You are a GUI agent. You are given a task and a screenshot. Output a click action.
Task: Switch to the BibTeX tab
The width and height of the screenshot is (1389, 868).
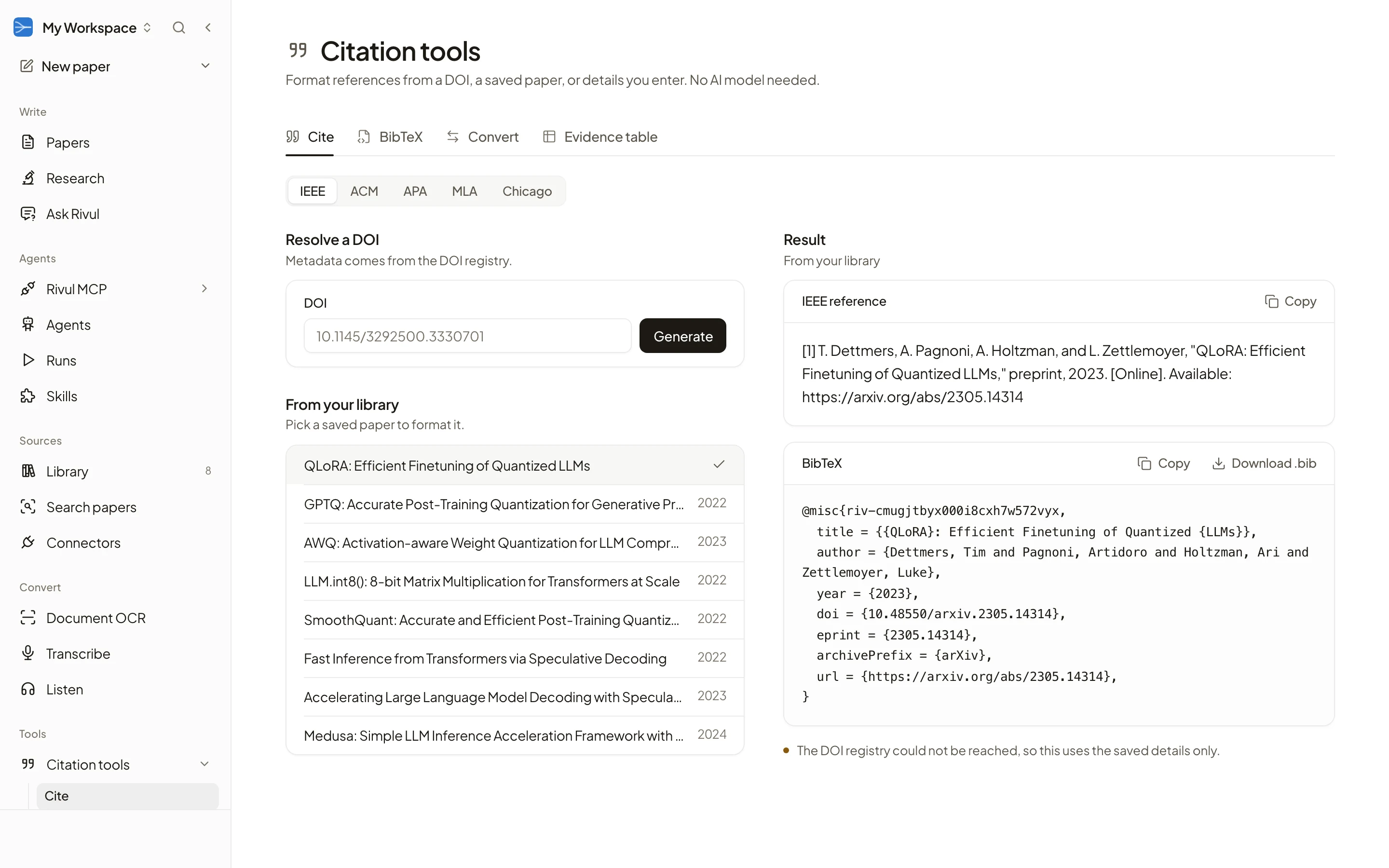[x=390, y=136]
